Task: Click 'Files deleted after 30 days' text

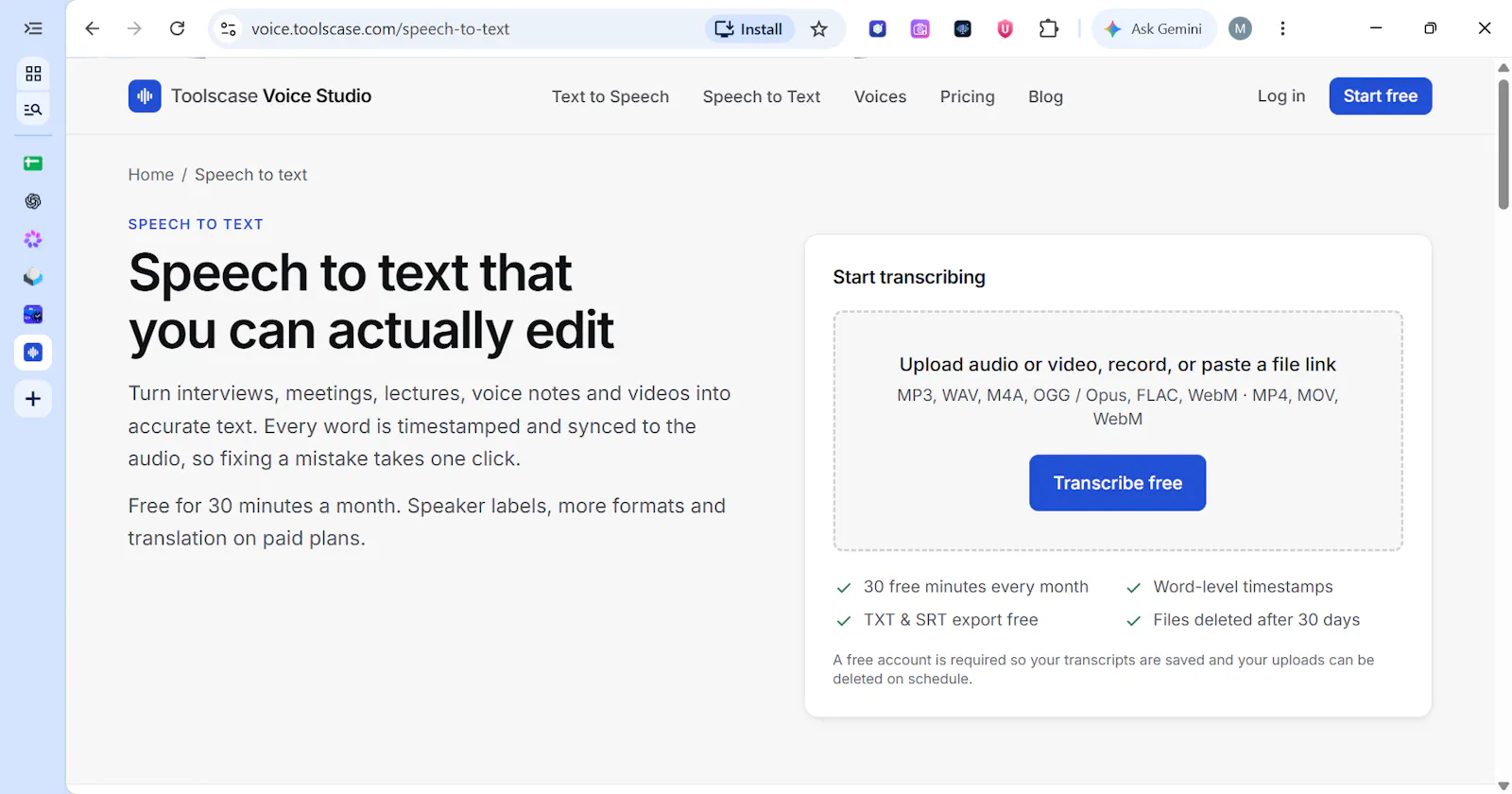Action: (x=1256, y=620)
